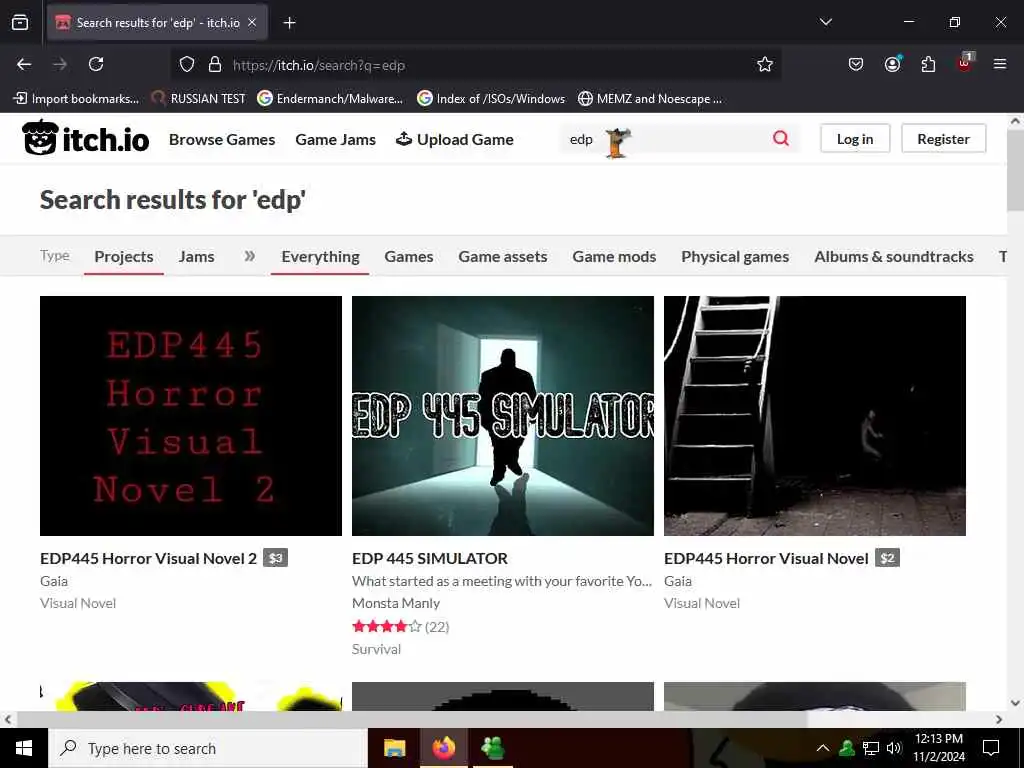Open File Explorer from the taskbar

[394, 748]
